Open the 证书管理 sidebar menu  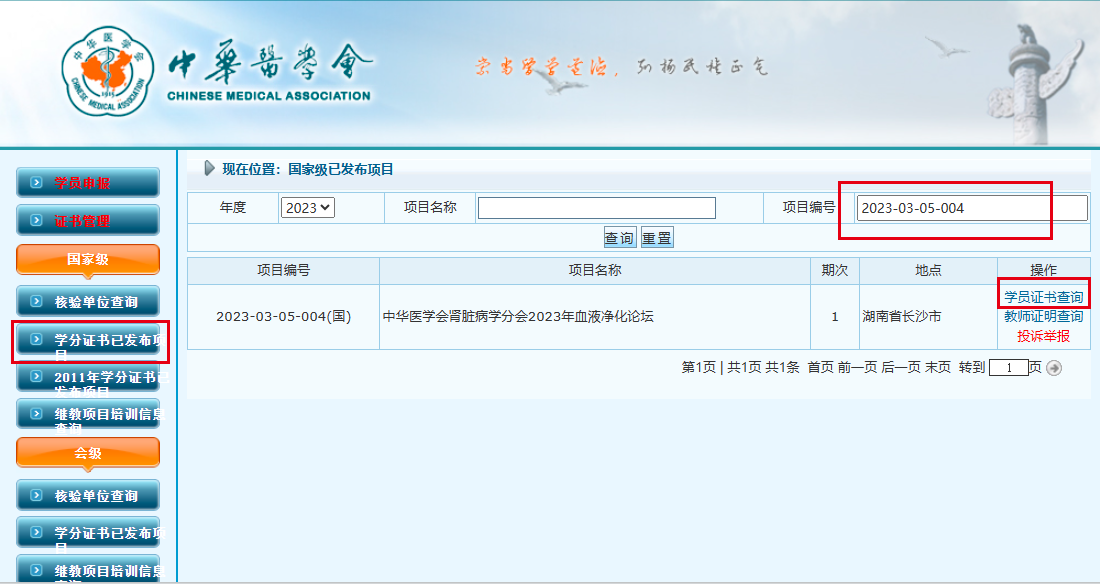click(88, 220)
